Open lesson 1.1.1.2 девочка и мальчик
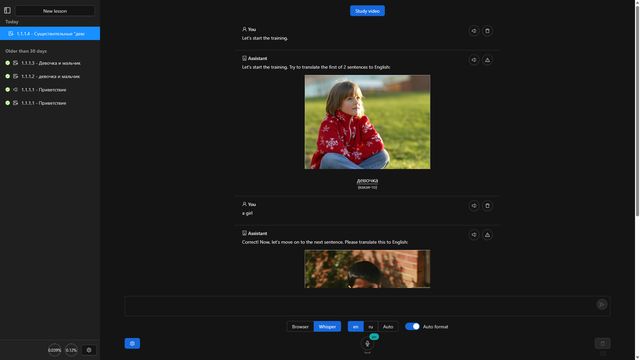This screenshot has width=640, height=360. 51,76
